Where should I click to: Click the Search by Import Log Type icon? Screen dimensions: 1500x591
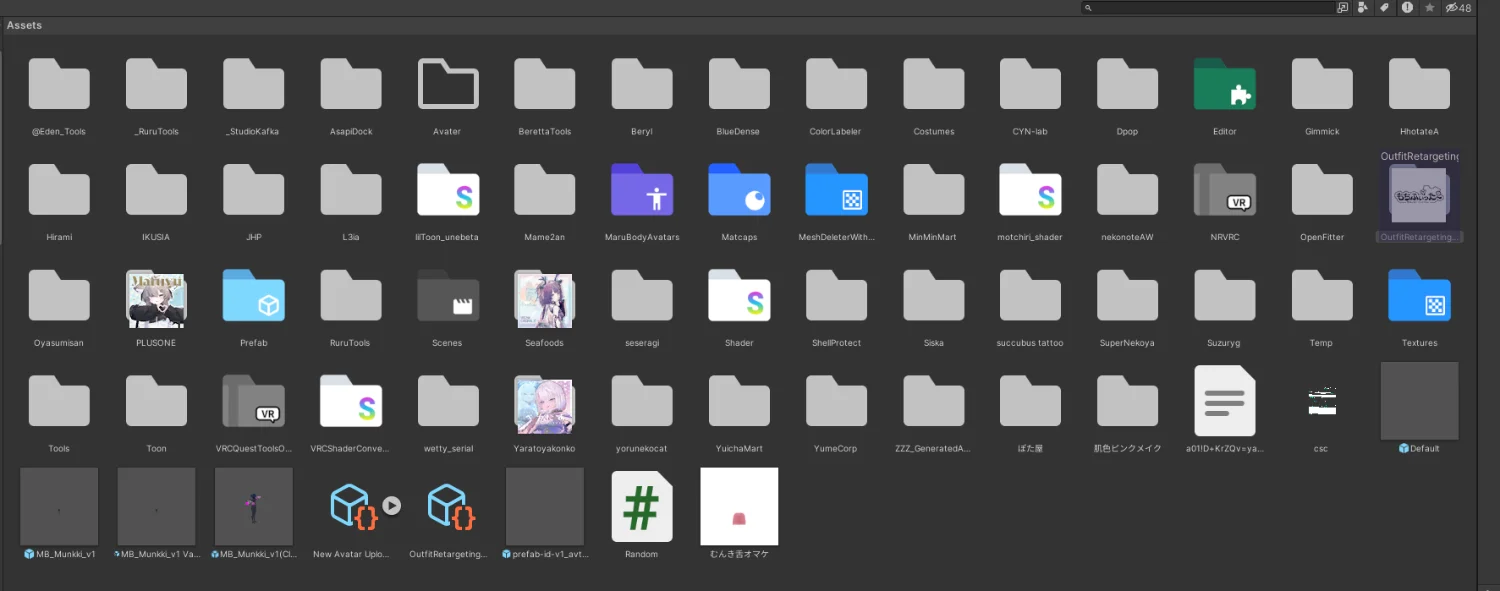(1407, 8)
